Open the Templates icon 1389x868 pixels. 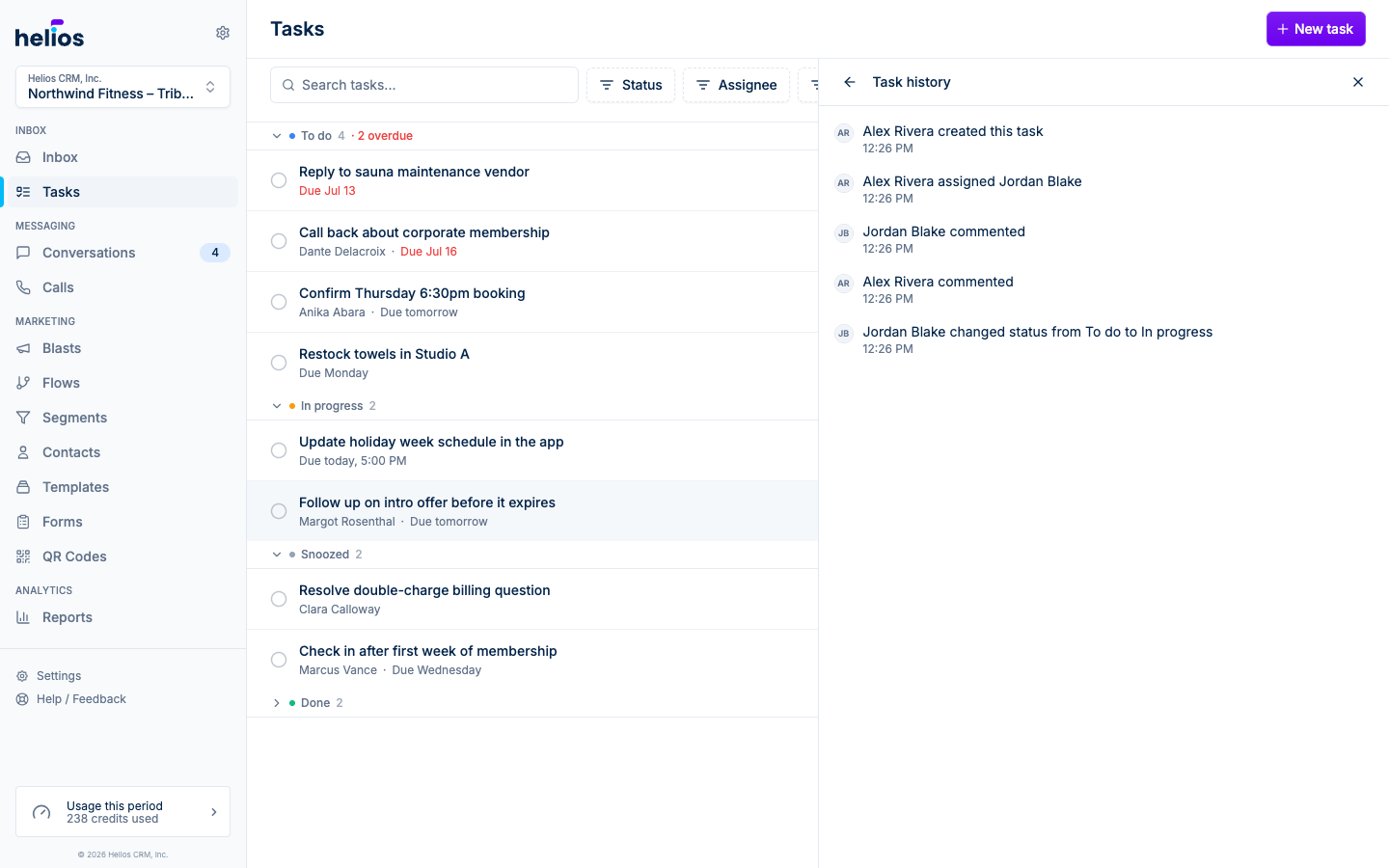pyautogui.click(x=23, y=487)
